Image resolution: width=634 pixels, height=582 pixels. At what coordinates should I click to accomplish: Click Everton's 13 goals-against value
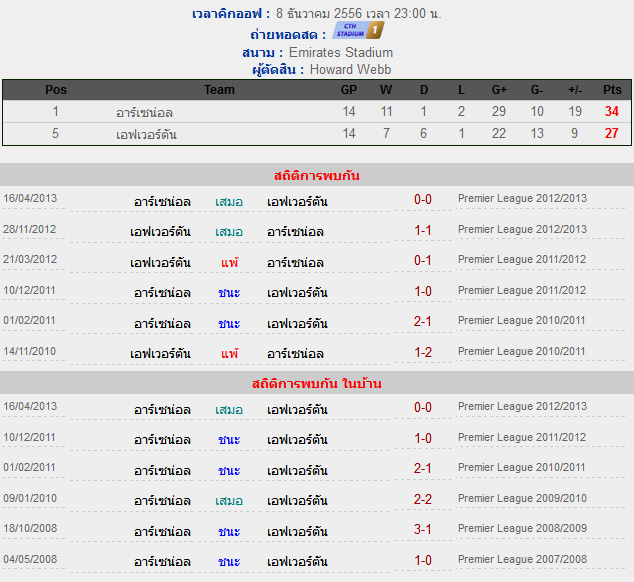click(537, 133)
